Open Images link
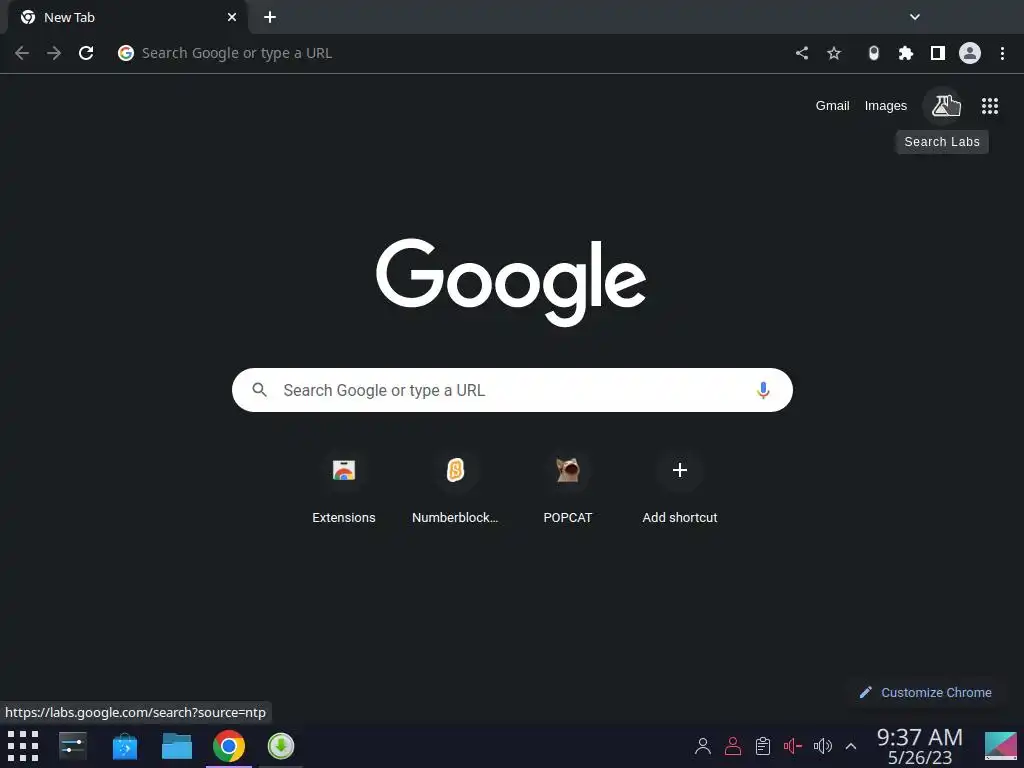1024x768 pixels. pyautogui.click(x=886, y=106)
